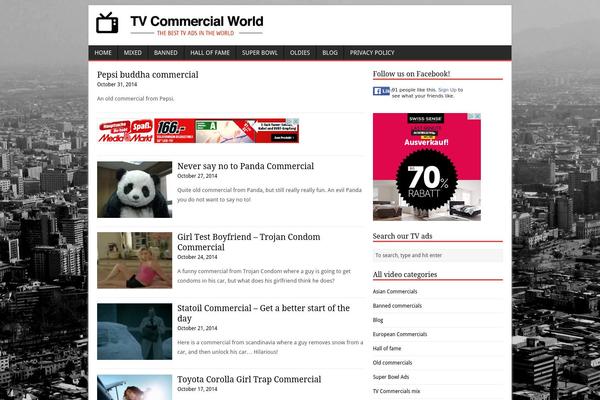
Task: Click the Trojan commercial thumbnail
Action: point(134,260)
